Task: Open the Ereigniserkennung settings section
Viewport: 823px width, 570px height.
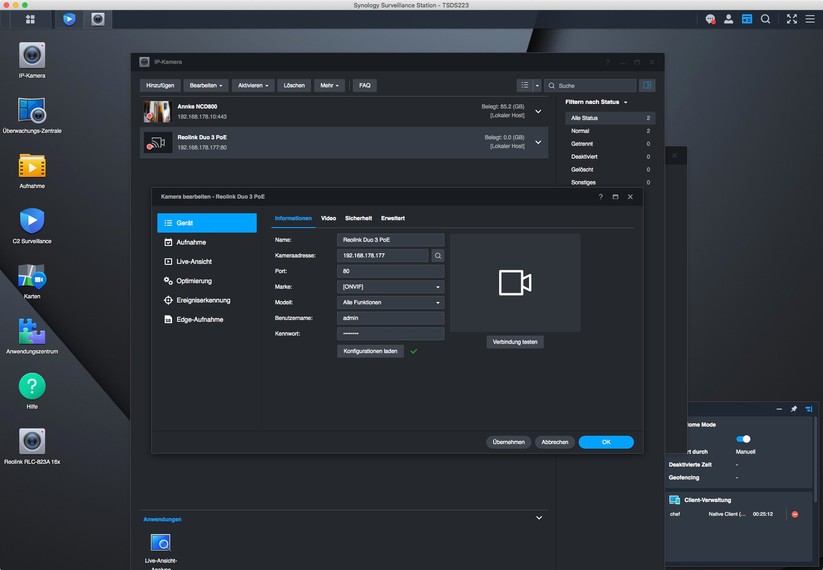Action: tap(207, 300)
